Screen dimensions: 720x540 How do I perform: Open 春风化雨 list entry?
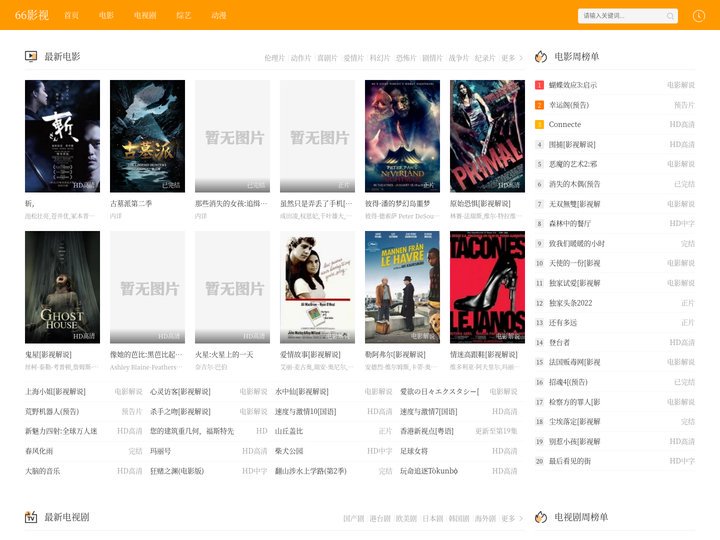pos(39,451)
